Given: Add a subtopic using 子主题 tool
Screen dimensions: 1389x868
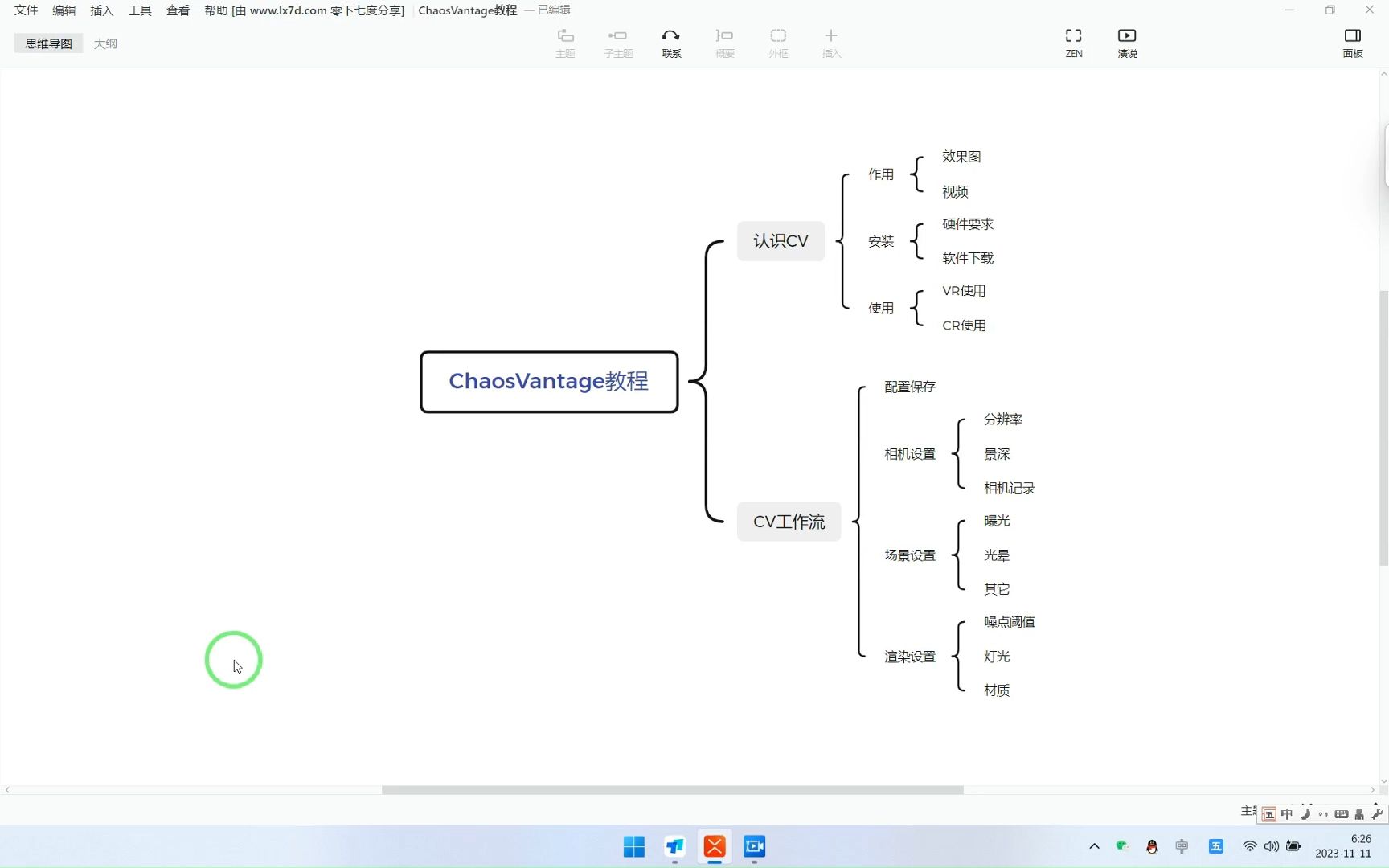Looking at the screenshot, I should [618, 43].
